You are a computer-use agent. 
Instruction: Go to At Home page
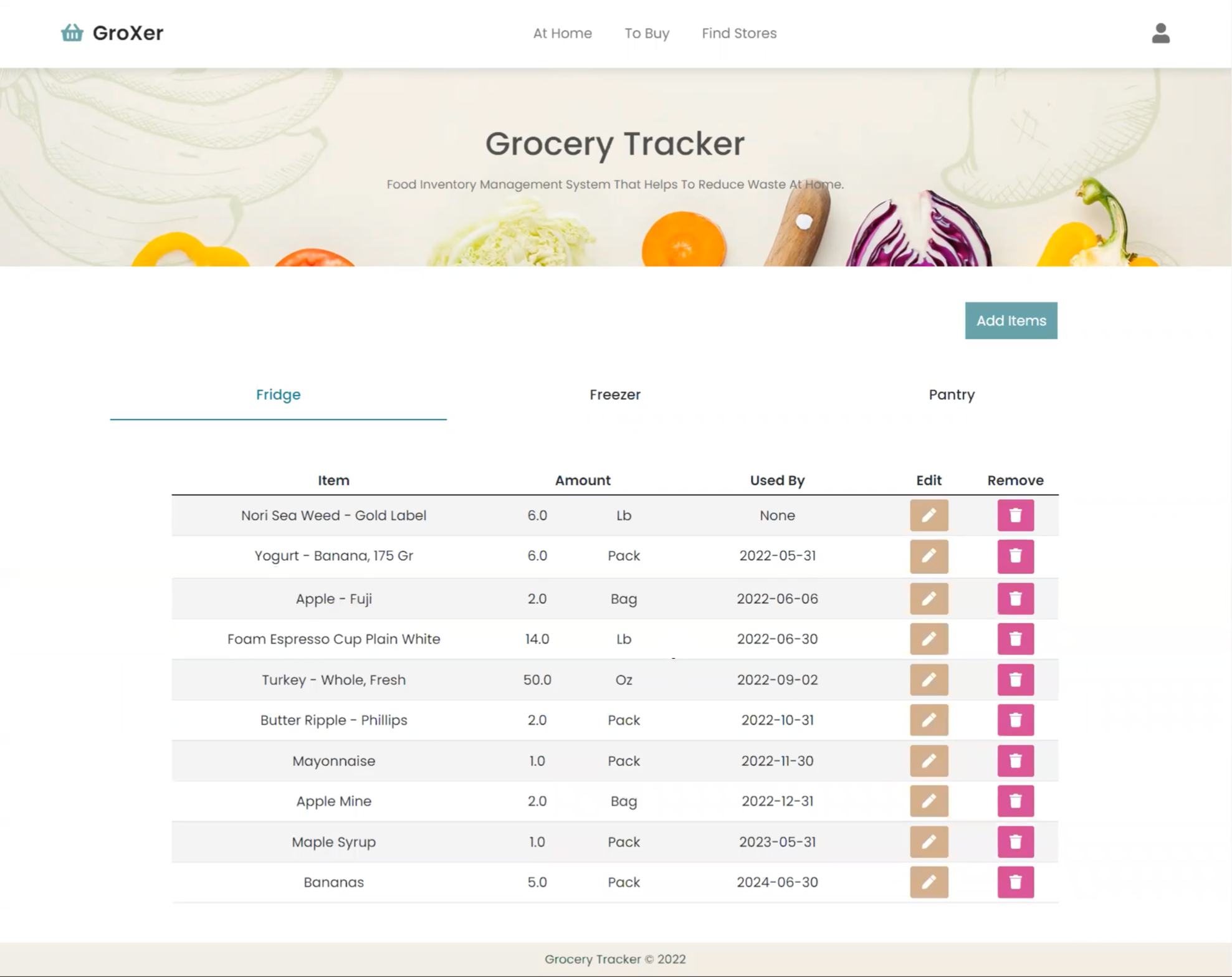pyautogui.click(x=562, y=33)
